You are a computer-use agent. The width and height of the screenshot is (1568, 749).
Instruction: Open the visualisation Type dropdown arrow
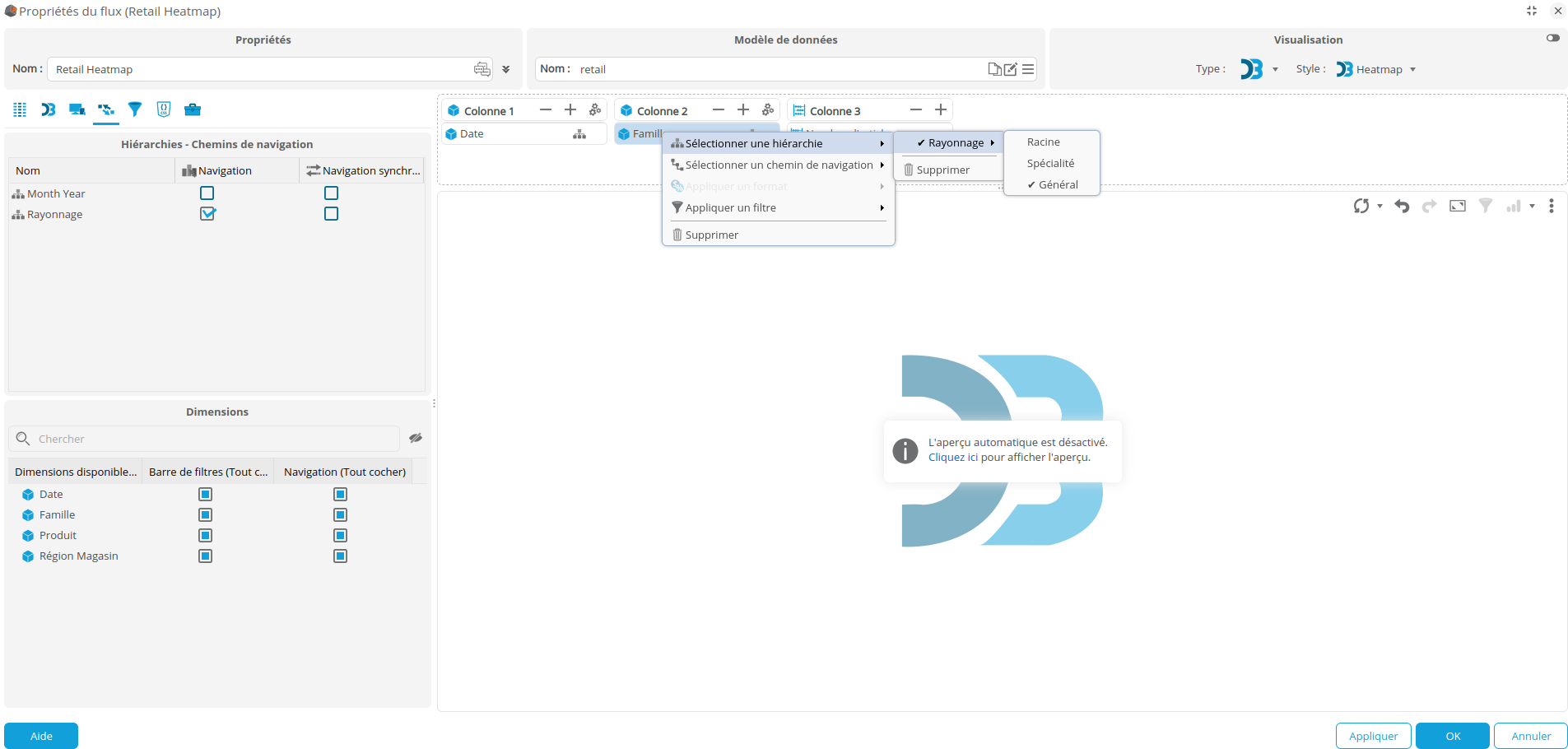tap(1275, 70)
